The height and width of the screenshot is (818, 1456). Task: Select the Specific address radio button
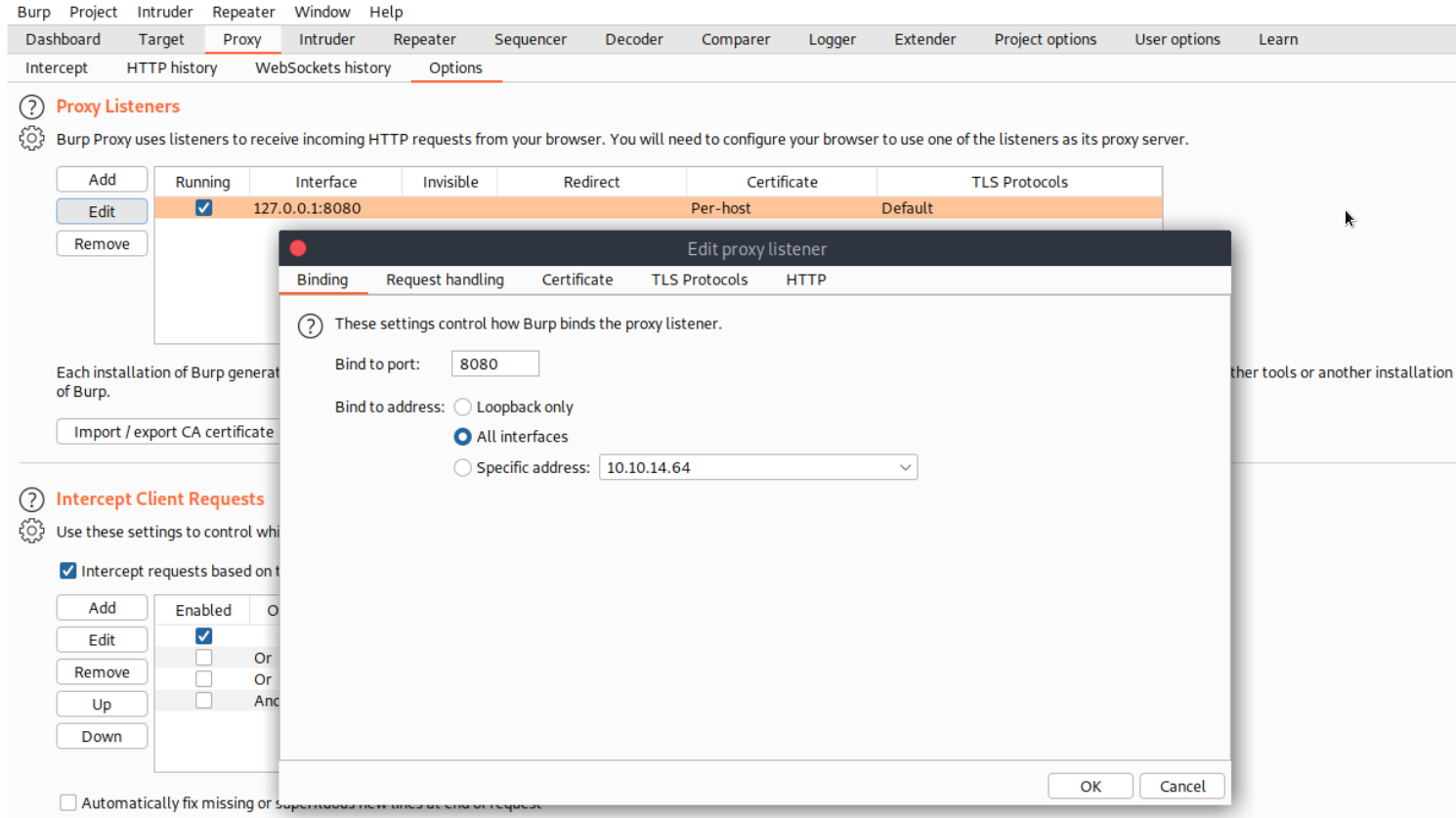click(462, 468)
